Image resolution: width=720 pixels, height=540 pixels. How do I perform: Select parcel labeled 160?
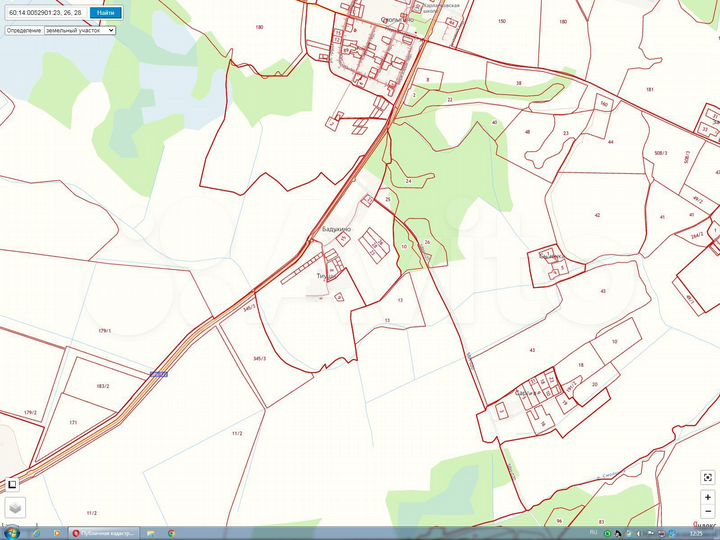tap(604, 104)
